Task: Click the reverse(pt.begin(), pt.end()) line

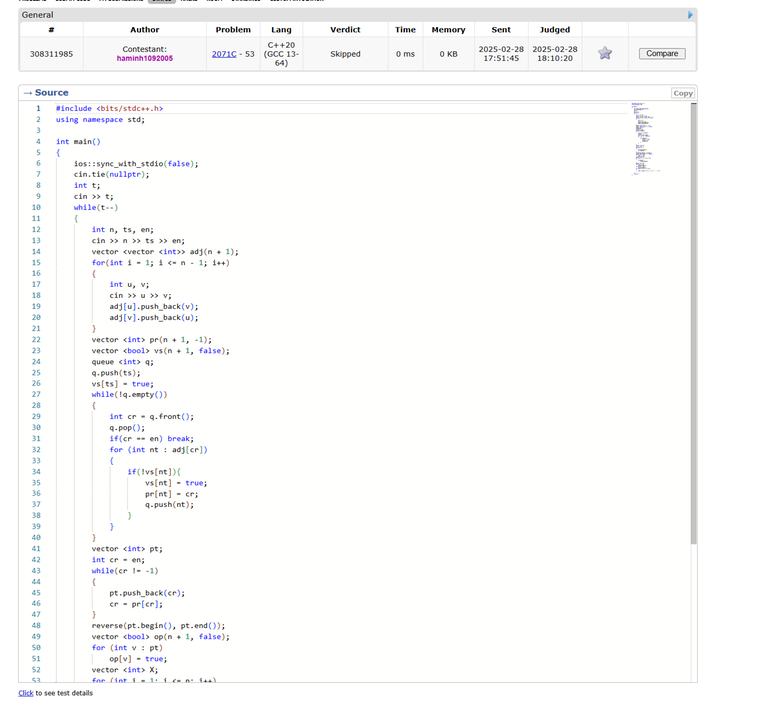Action: coord(158,625)
